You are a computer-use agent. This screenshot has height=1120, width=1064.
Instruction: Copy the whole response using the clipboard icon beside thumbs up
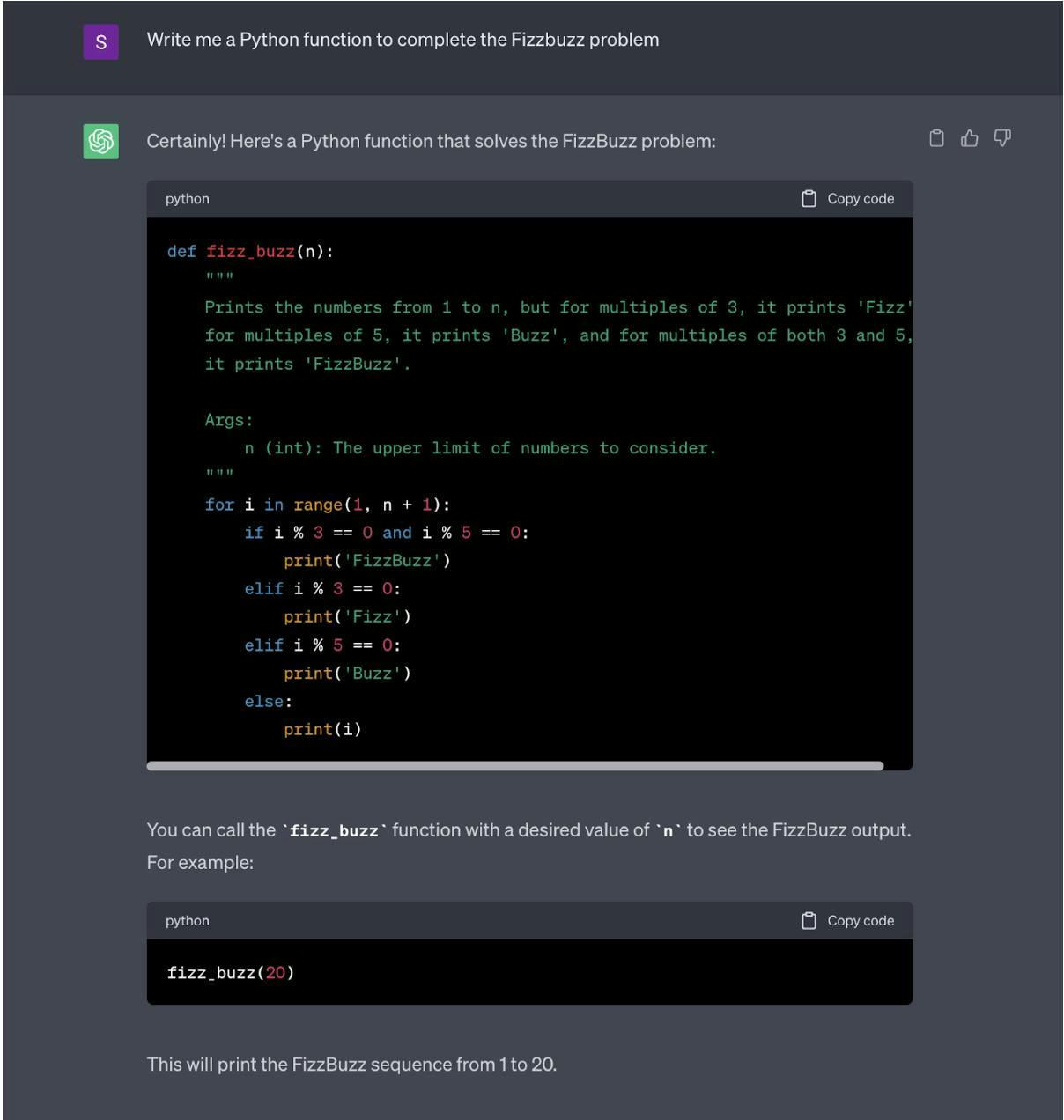pyautogui.click(x=936, y=138)
